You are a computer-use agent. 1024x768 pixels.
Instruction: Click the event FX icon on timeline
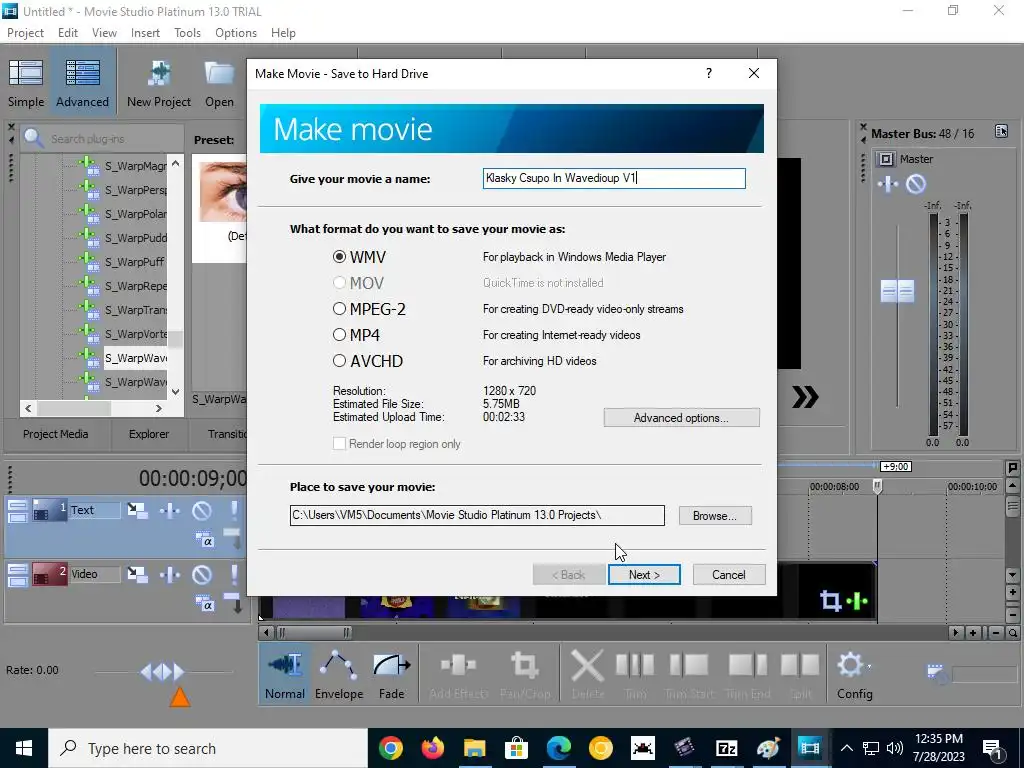[x=857, y=600]
